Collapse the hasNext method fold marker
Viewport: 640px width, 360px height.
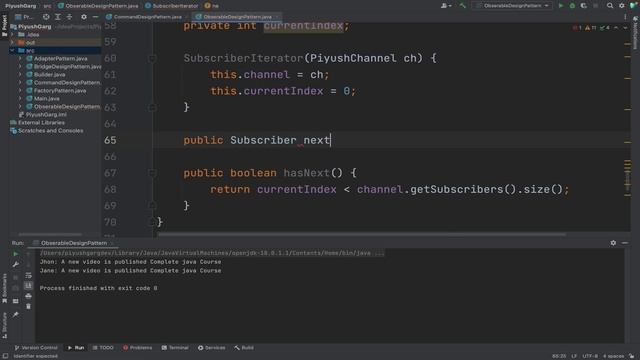click(x=152, y=173)
